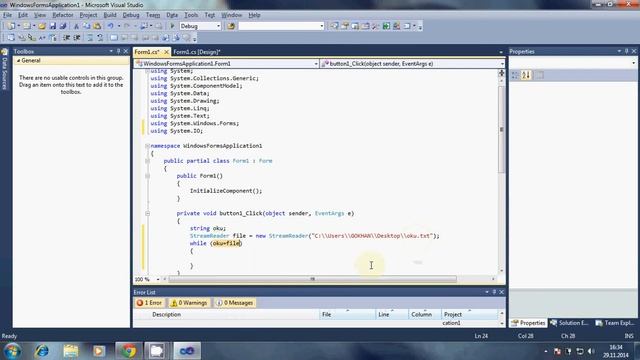
Task: Click the Cut scissors icon
Action: [x=76, y=26]
